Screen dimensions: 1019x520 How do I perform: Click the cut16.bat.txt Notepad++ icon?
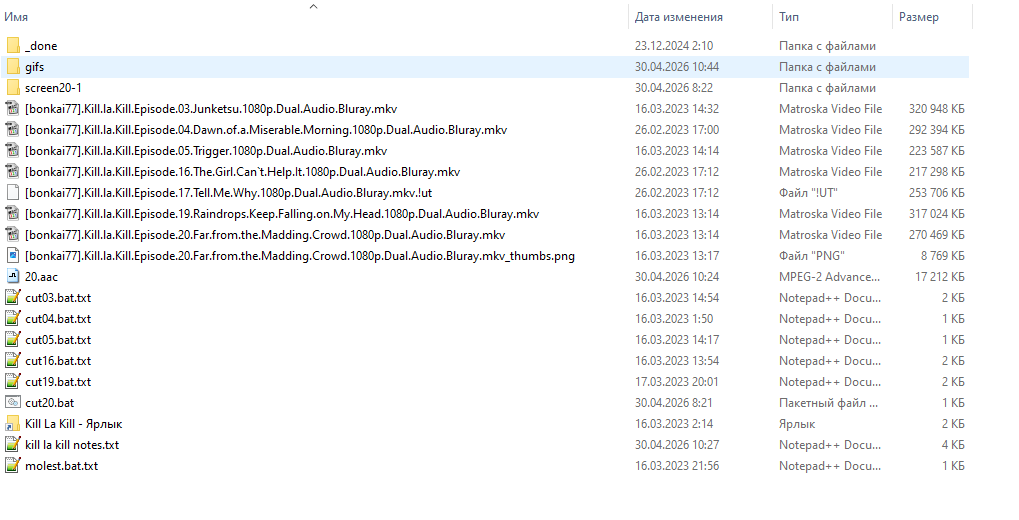click(x=13, y=361)
